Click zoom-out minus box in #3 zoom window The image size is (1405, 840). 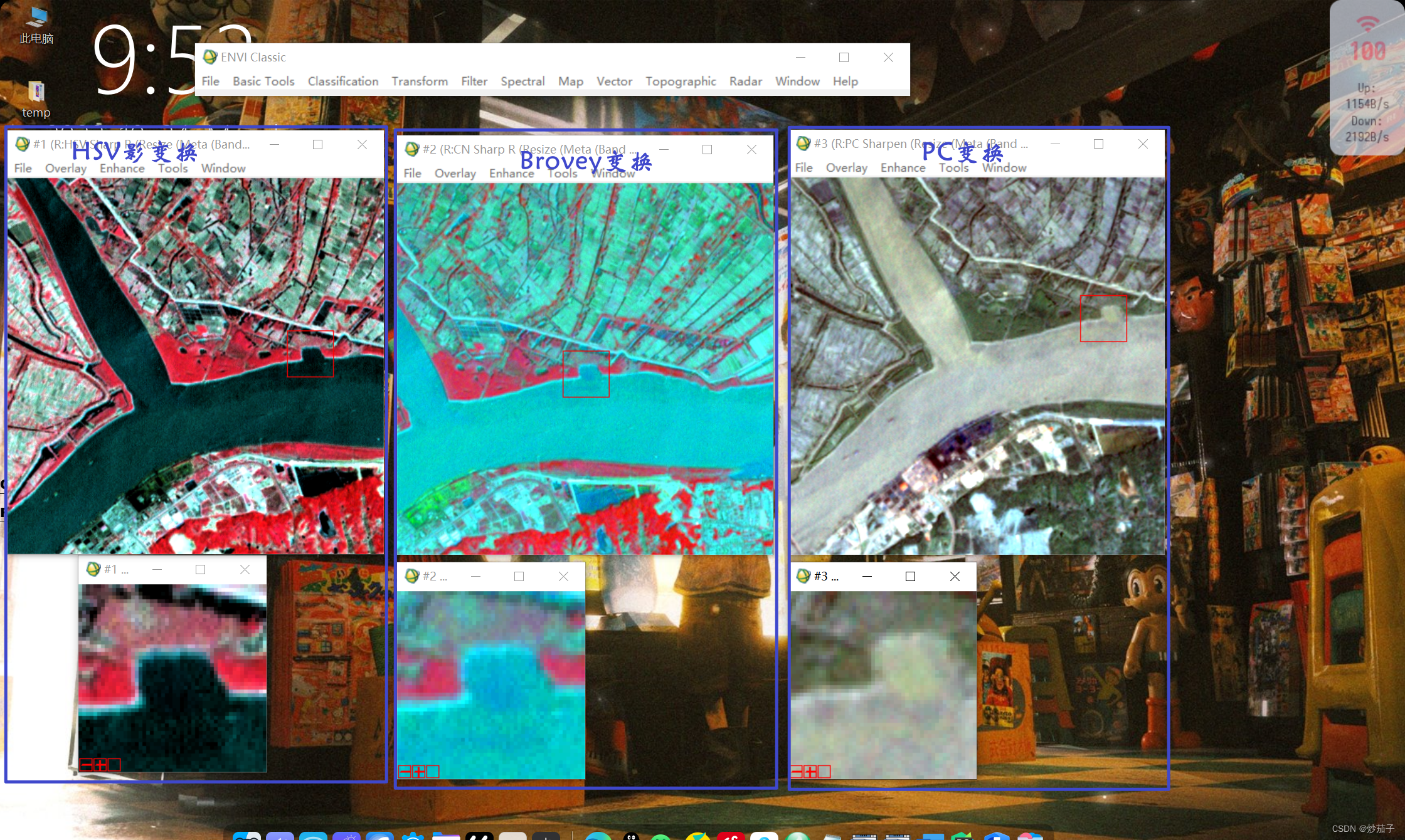[797, 772]
